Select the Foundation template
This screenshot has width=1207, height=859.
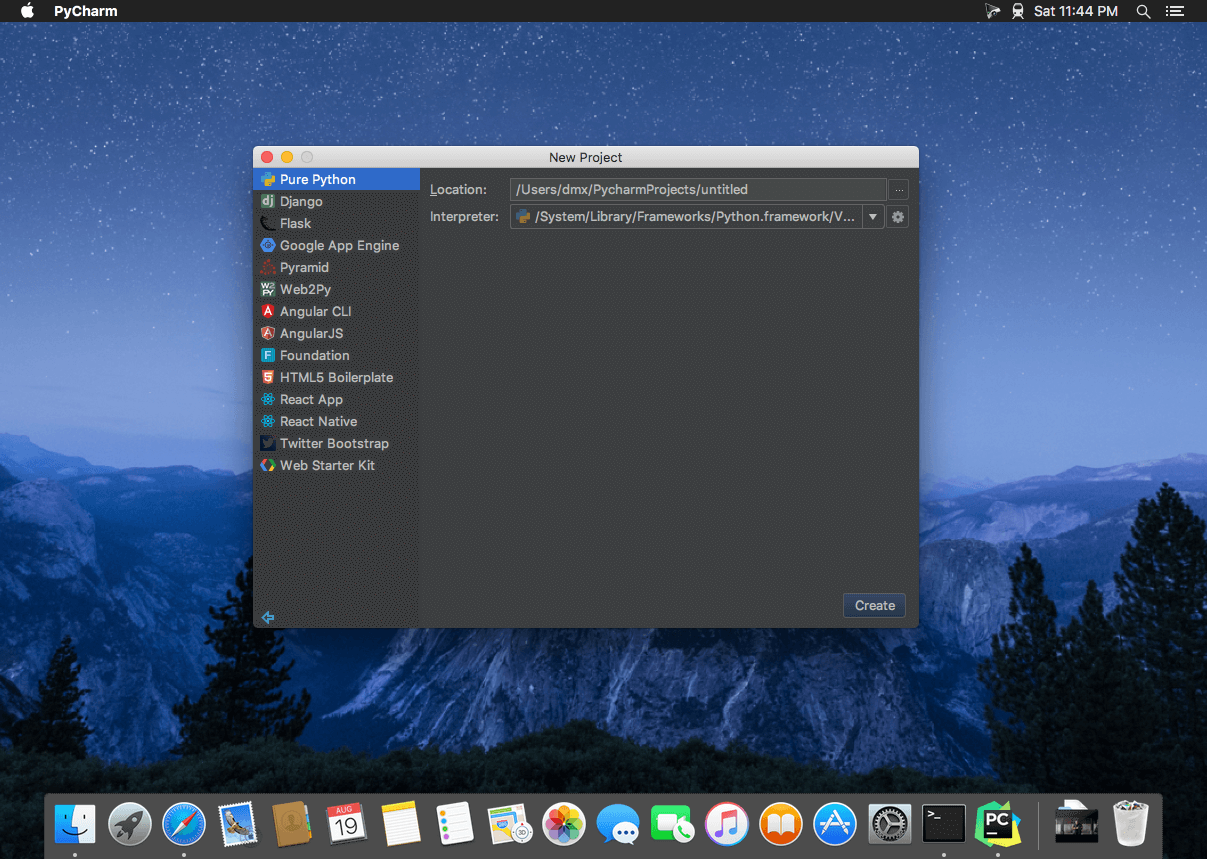coord(336,355)
